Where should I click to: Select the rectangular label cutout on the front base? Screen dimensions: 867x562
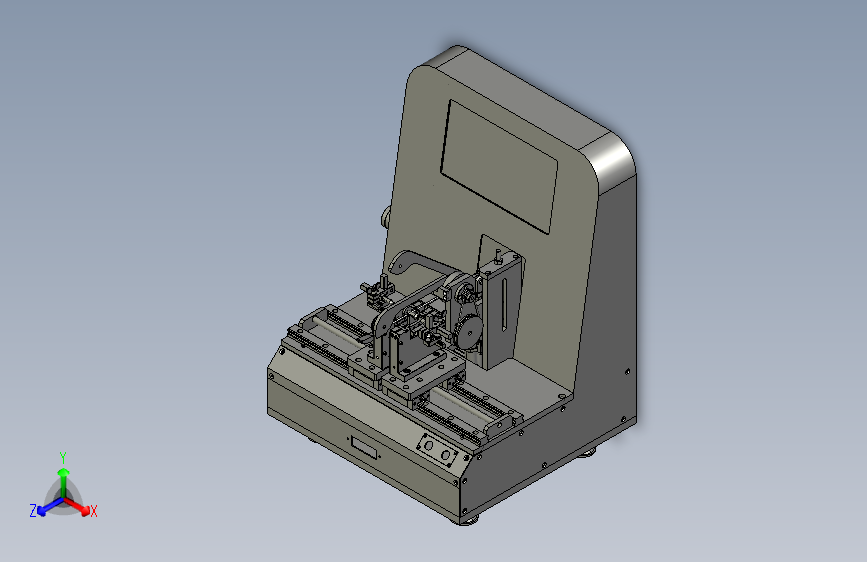364,447
